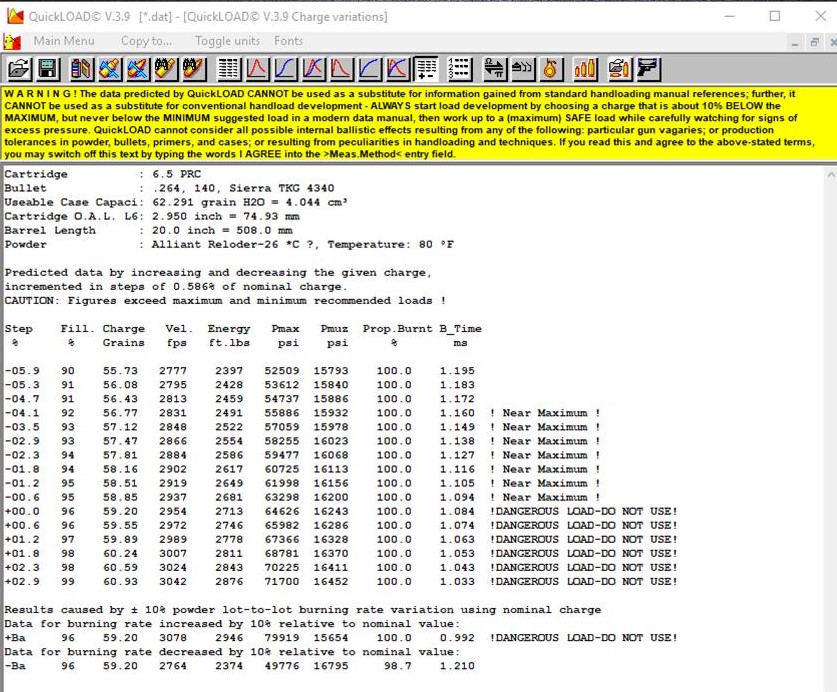Click the QuickLOAD app icon in the menu bar

(x=12, y=41)
